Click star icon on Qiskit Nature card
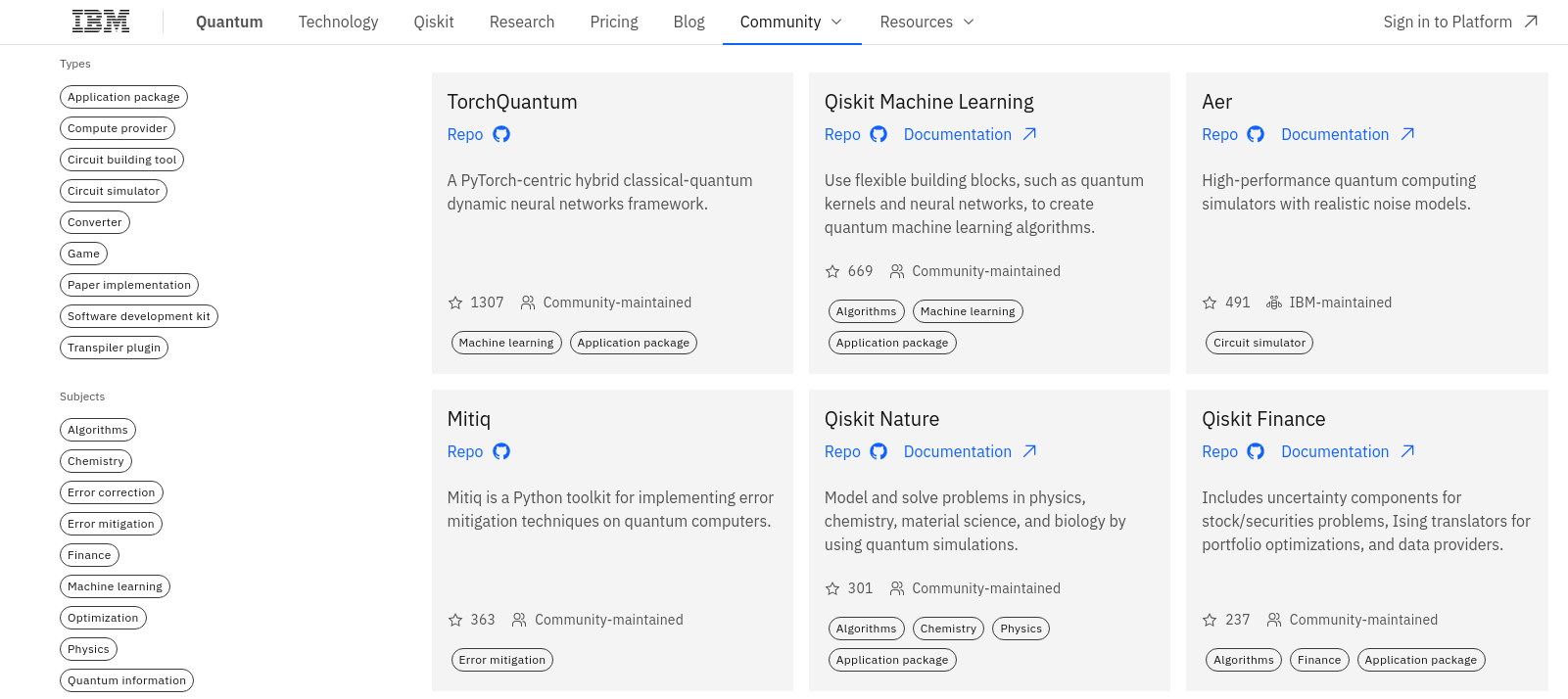1568x699 pixels. click(832, 589)
